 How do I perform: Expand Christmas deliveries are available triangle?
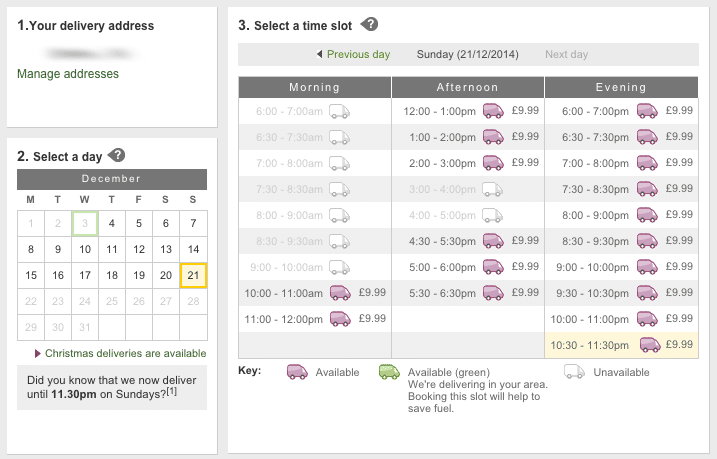[x=38, y=353]
